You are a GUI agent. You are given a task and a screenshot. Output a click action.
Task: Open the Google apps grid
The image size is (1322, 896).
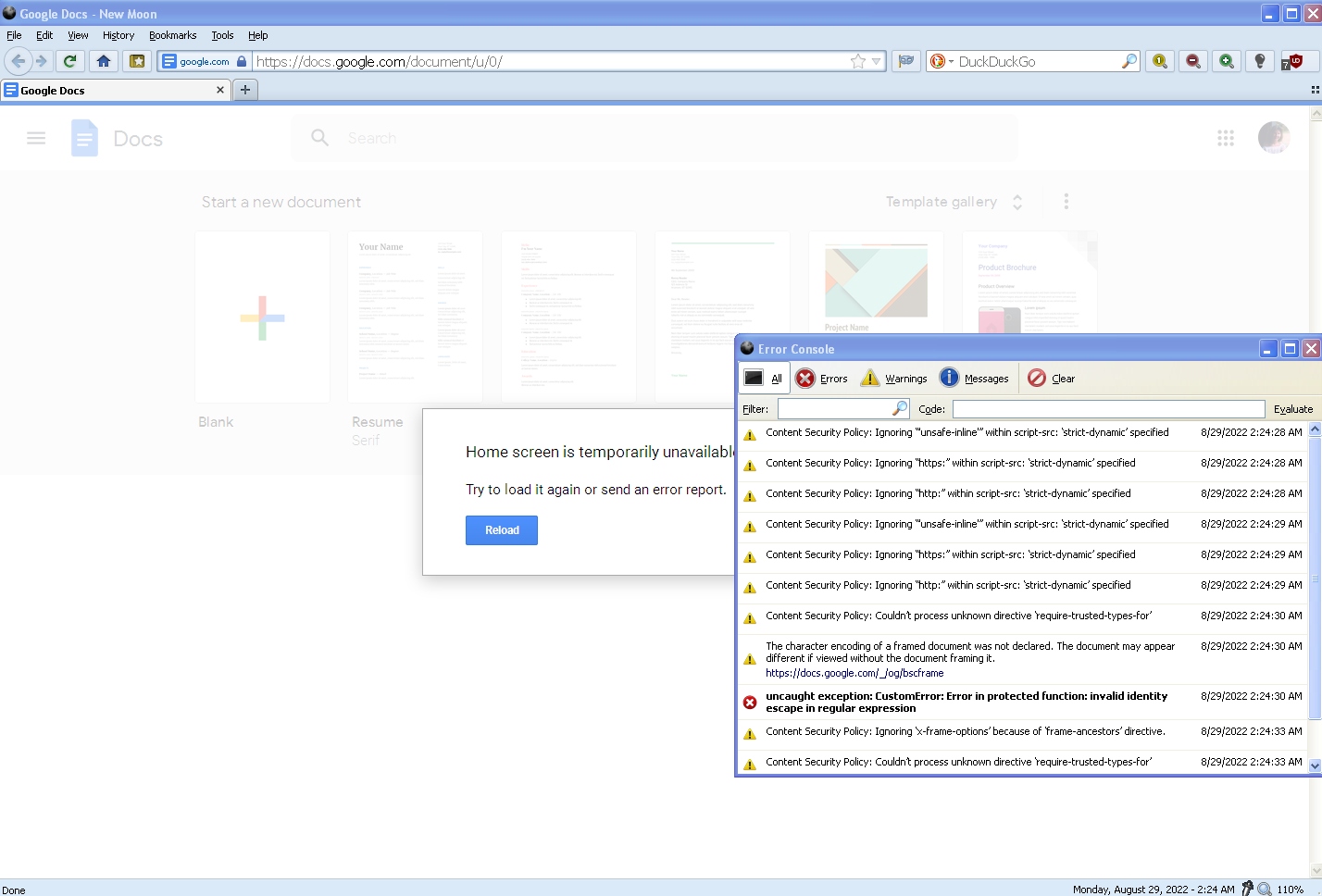point(1226,138)
